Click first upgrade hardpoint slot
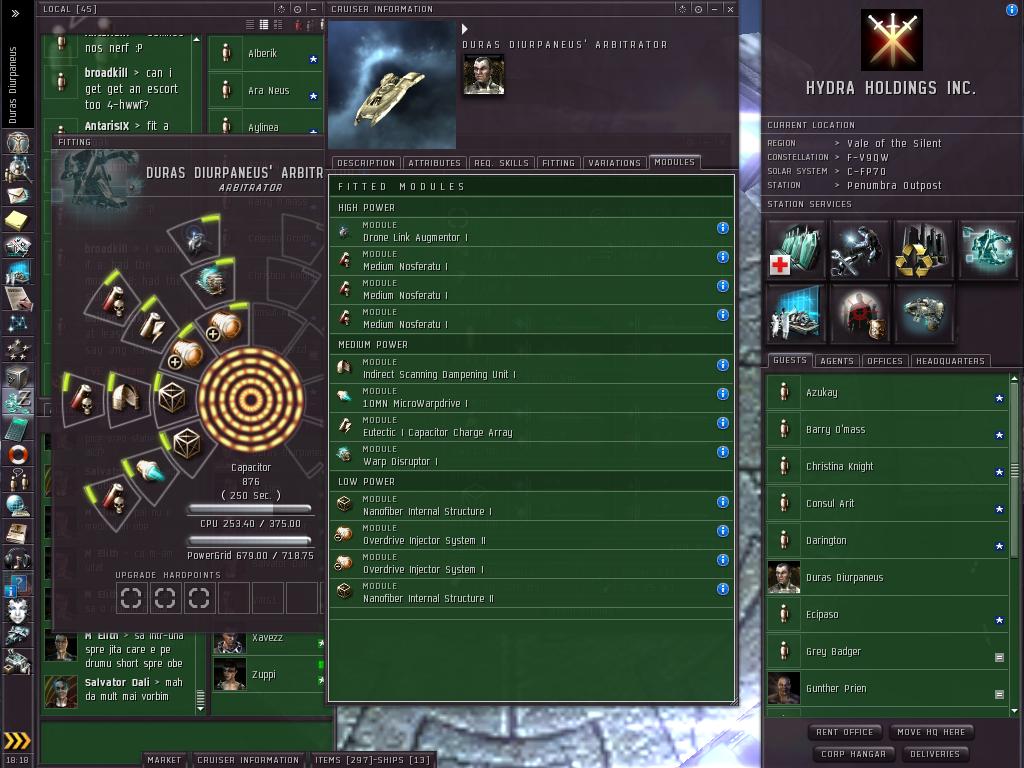The image size is (1024, 768). [131, 598]
